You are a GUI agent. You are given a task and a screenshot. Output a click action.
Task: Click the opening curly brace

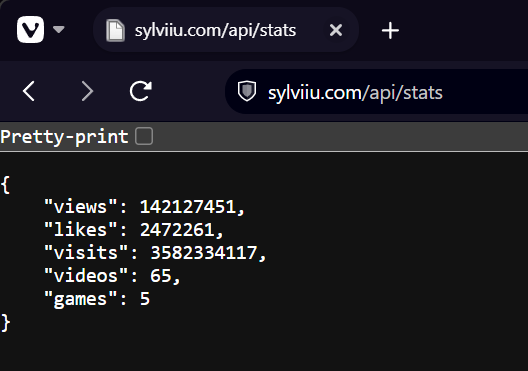pyautogui.click(x=5, y=184)
